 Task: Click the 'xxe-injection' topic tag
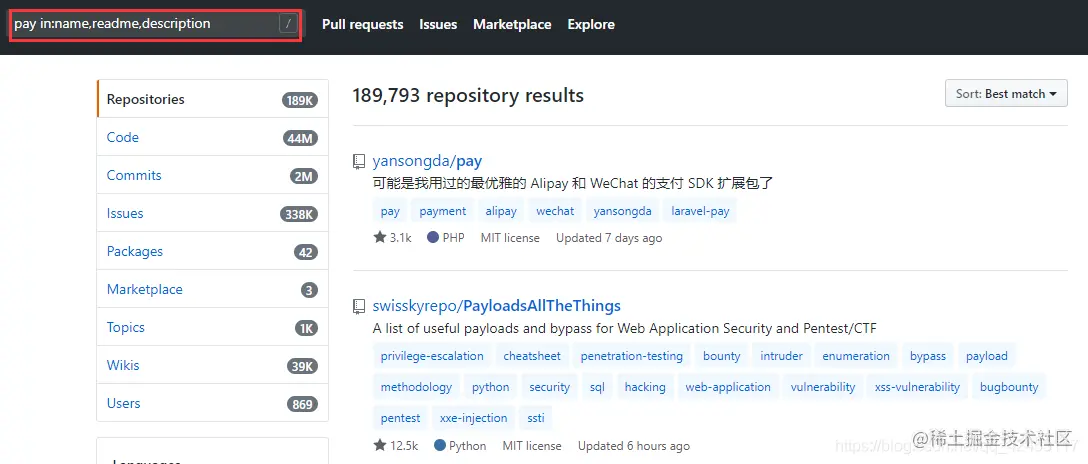click(x=473, y=418)
